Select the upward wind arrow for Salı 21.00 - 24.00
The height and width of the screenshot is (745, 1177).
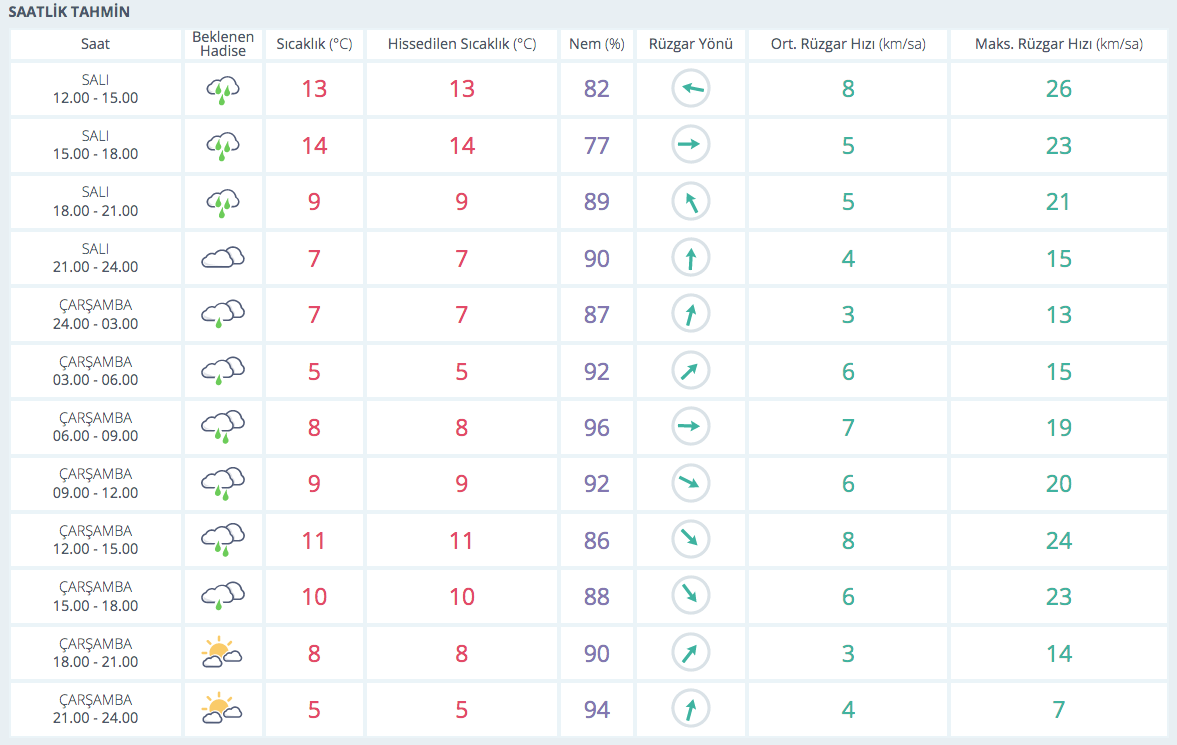[690, 259]
